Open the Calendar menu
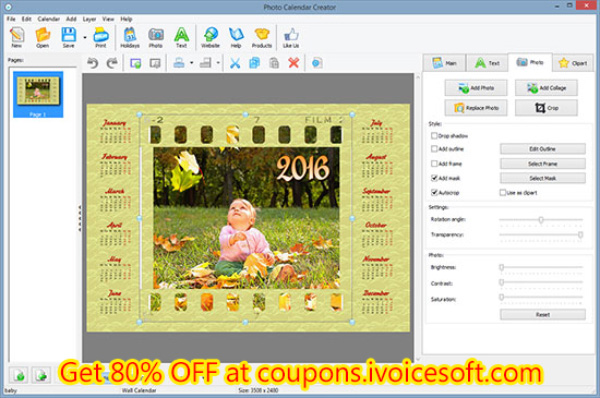Image resolution: width=600 pixels, height=398 pixels. point(49,19)
